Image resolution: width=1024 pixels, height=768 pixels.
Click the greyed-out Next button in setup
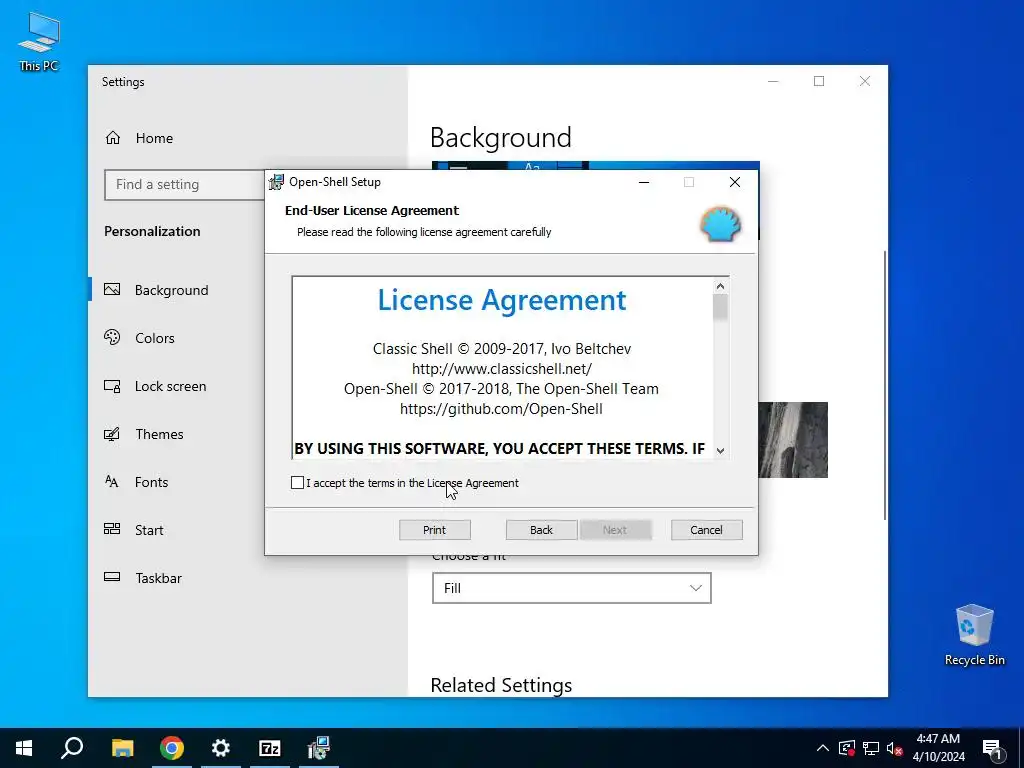click(615, 530)
